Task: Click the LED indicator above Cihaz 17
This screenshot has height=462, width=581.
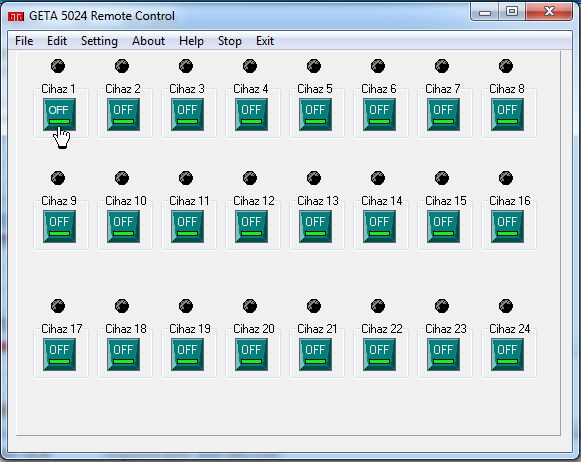Action: point(58,306)
